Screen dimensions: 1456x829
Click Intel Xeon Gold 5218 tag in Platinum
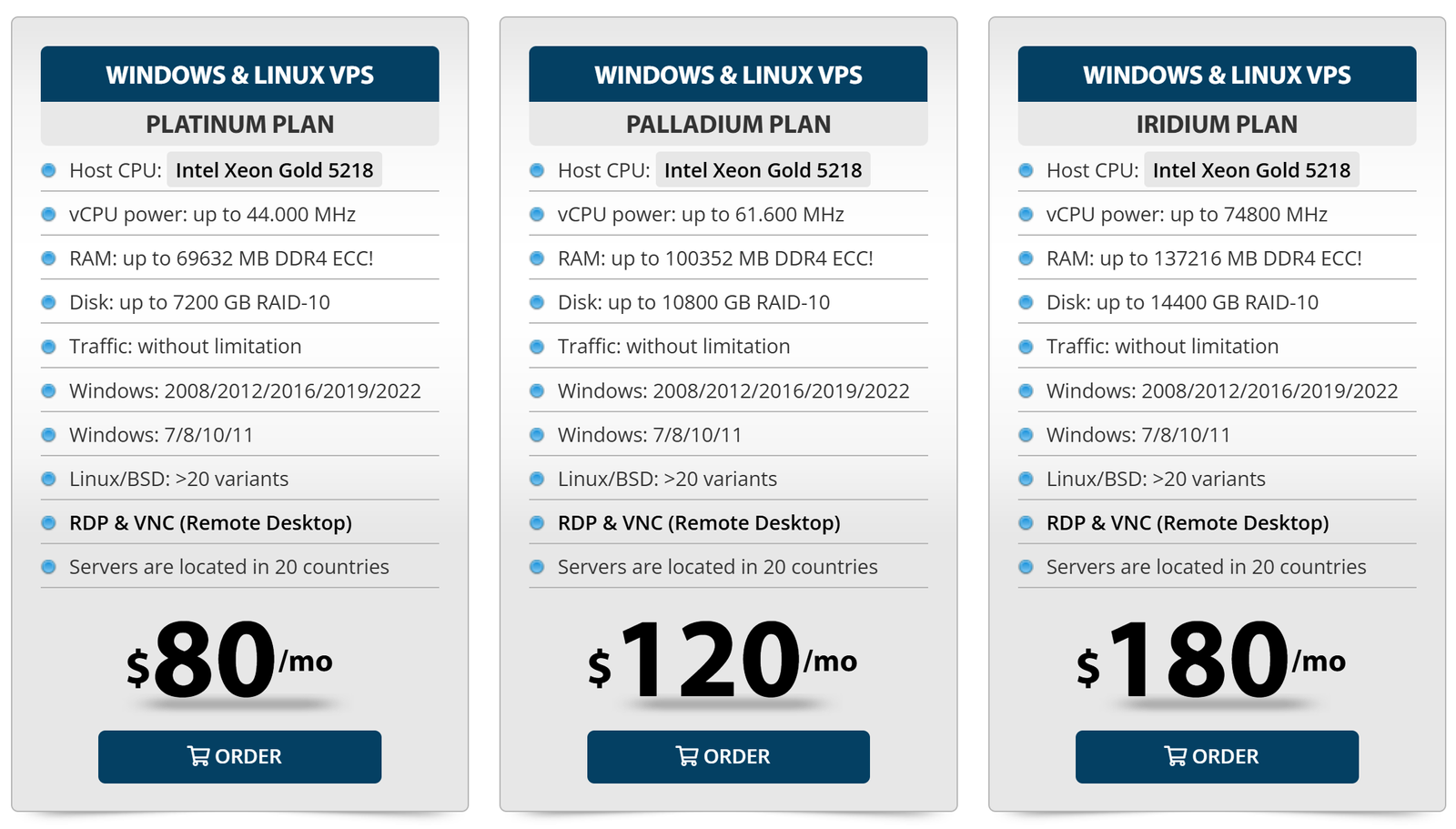point(275,170)
